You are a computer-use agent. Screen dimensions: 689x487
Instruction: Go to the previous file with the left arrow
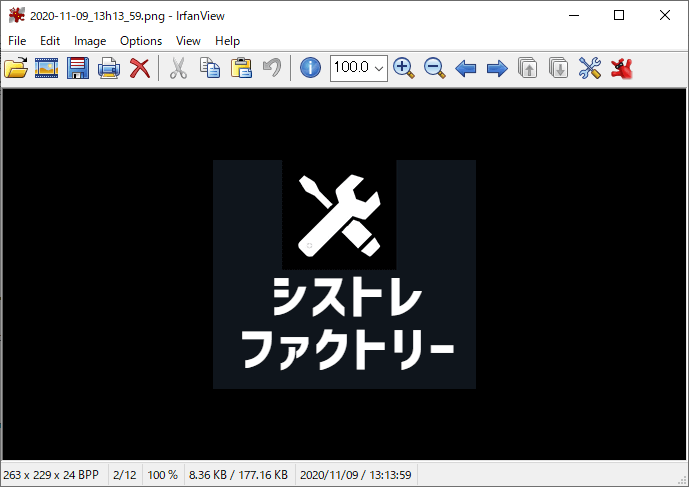coord(466,69)
